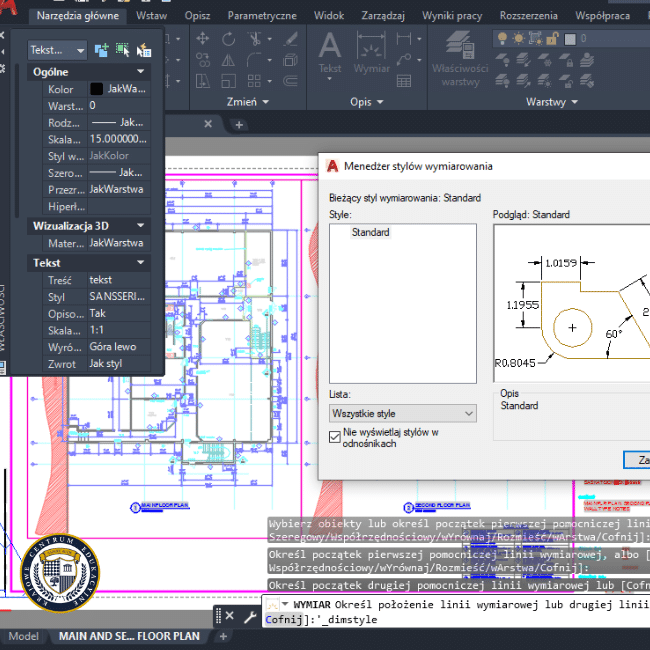
Task: Click the Treść value 'tekst' field
Action: pyautogui.click(x=119, y=280)
